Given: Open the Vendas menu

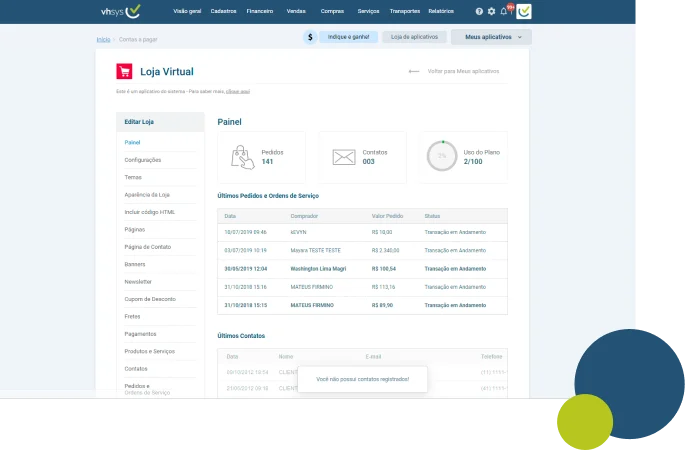Looking at the screenshot, I should click(296, 11).
